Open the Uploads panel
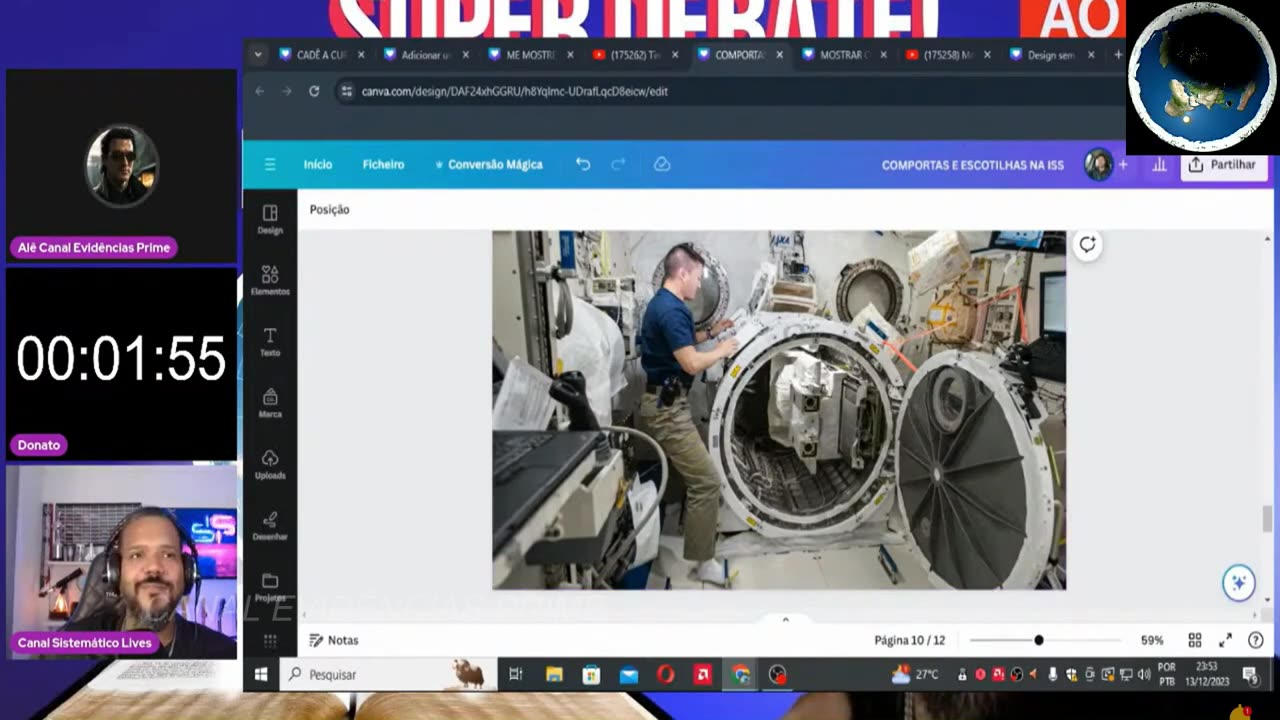Screen dimensions: 1280x720 click(x=270, y=464)
